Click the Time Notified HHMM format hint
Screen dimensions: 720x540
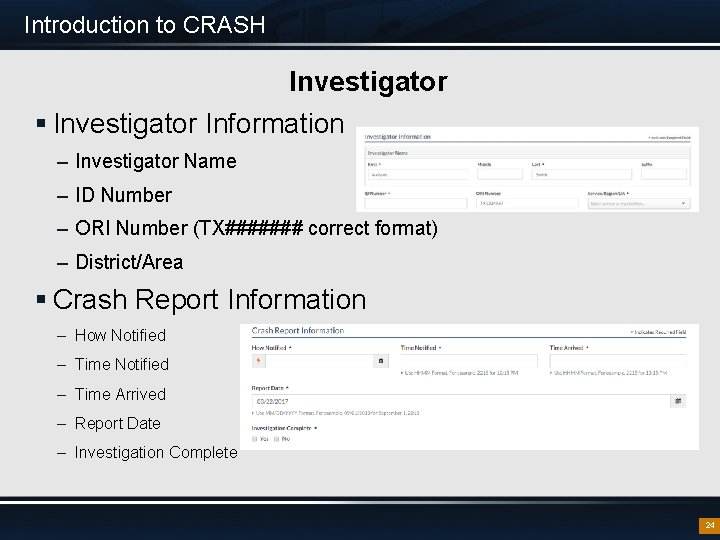pyautogui.click(x=459, y=373)
